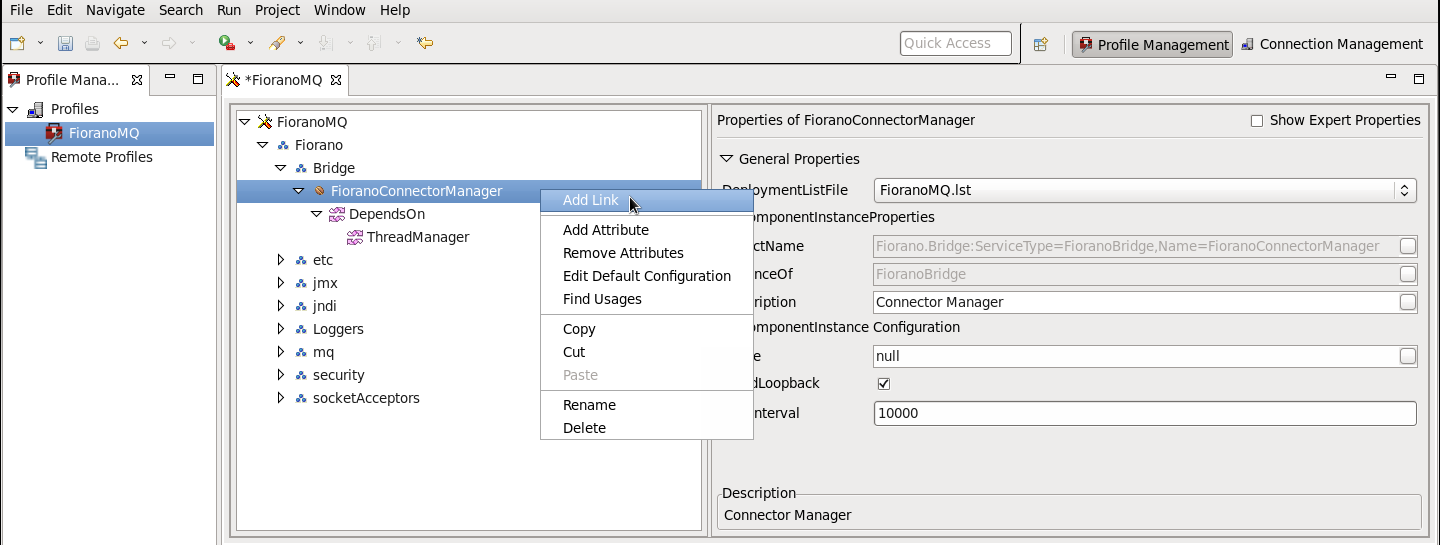Focus the Quick Access search field

pos(955,43)
